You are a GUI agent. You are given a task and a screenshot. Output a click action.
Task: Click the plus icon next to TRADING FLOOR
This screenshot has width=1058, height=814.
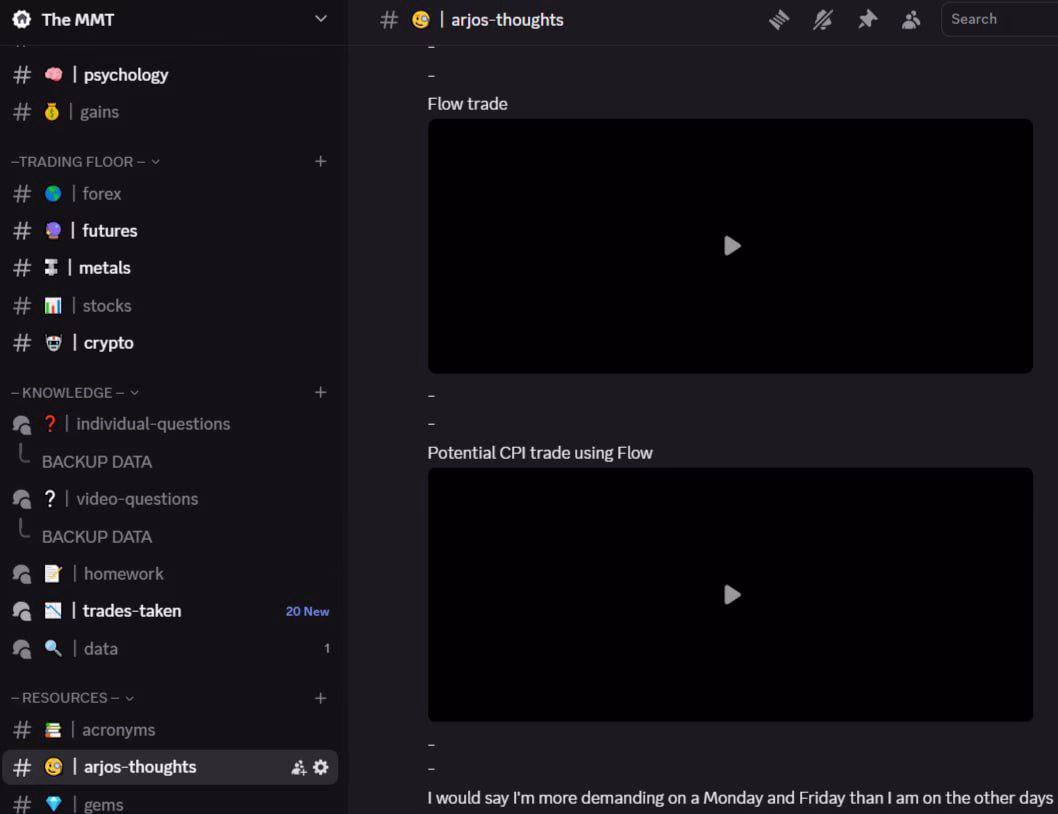(x=320, y=161)
